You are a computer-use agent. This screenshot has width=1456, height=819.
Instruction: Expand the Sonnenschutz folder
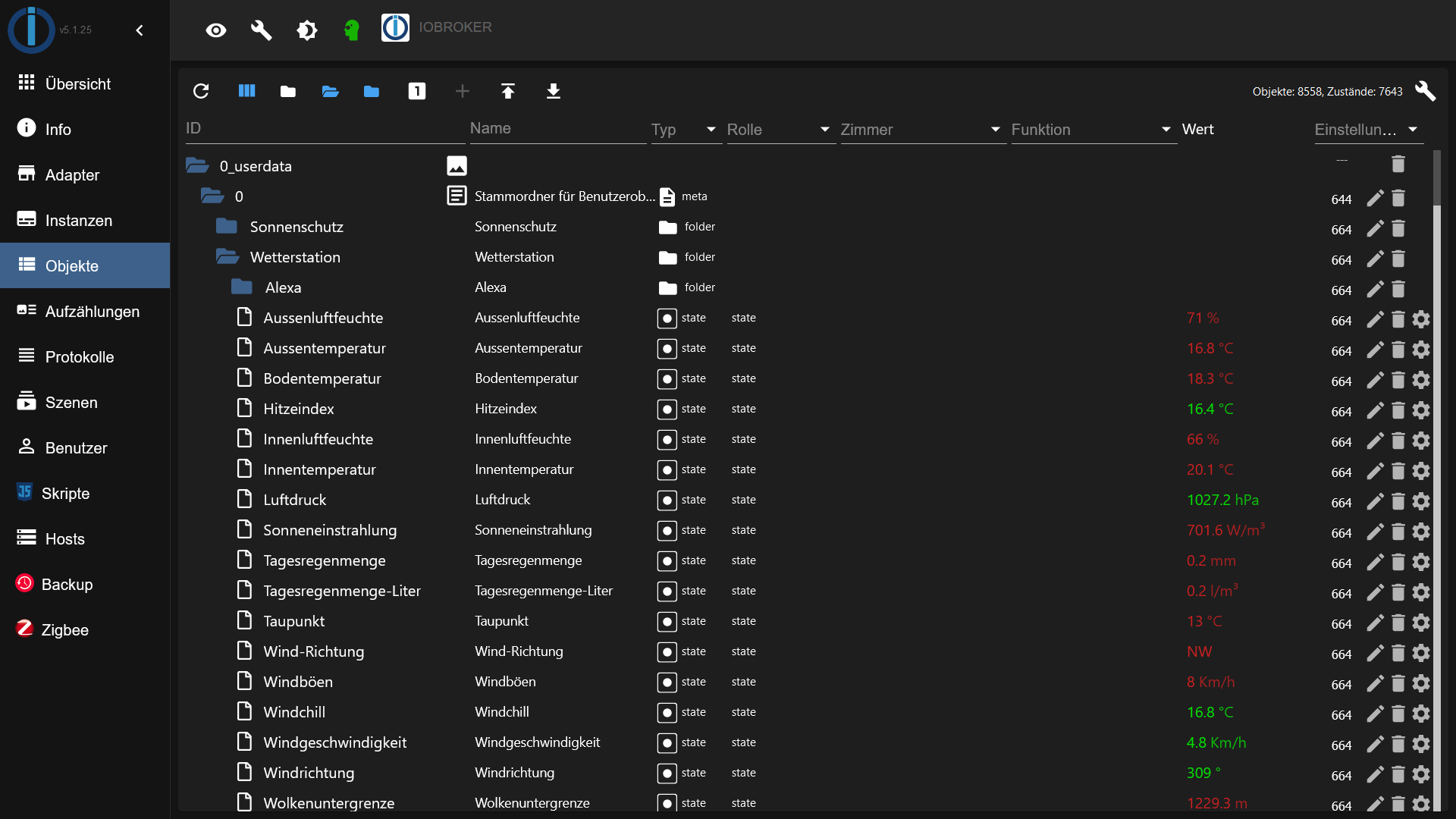coord(227,226)
